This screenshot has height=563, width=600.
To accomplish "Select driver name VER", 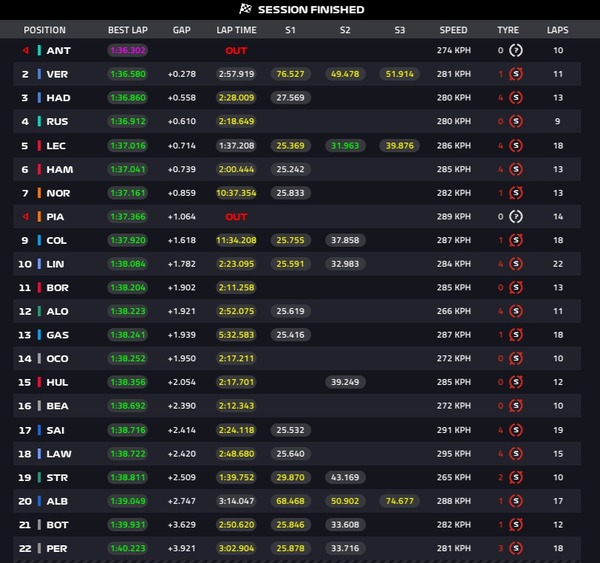I will (x=57, y=74).
